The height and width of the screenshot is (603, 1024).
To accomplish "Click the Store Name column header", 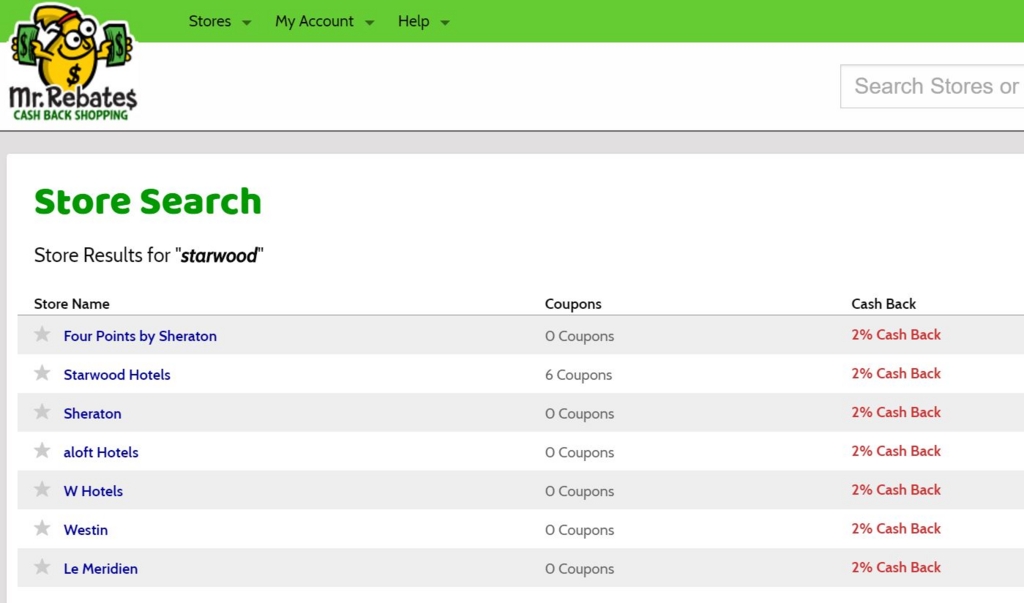I will (x=72, y=304).
